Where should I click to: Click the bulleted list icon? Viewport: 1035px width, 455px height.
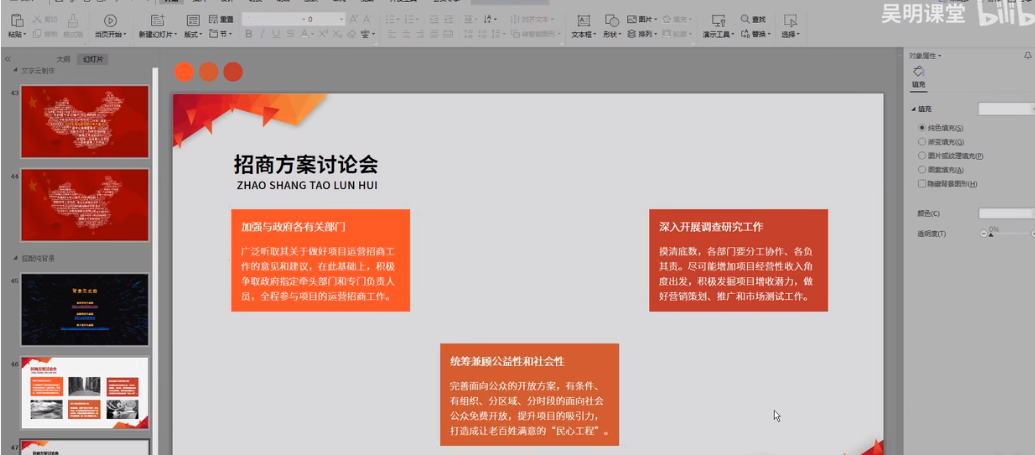[x=391, y=20]
